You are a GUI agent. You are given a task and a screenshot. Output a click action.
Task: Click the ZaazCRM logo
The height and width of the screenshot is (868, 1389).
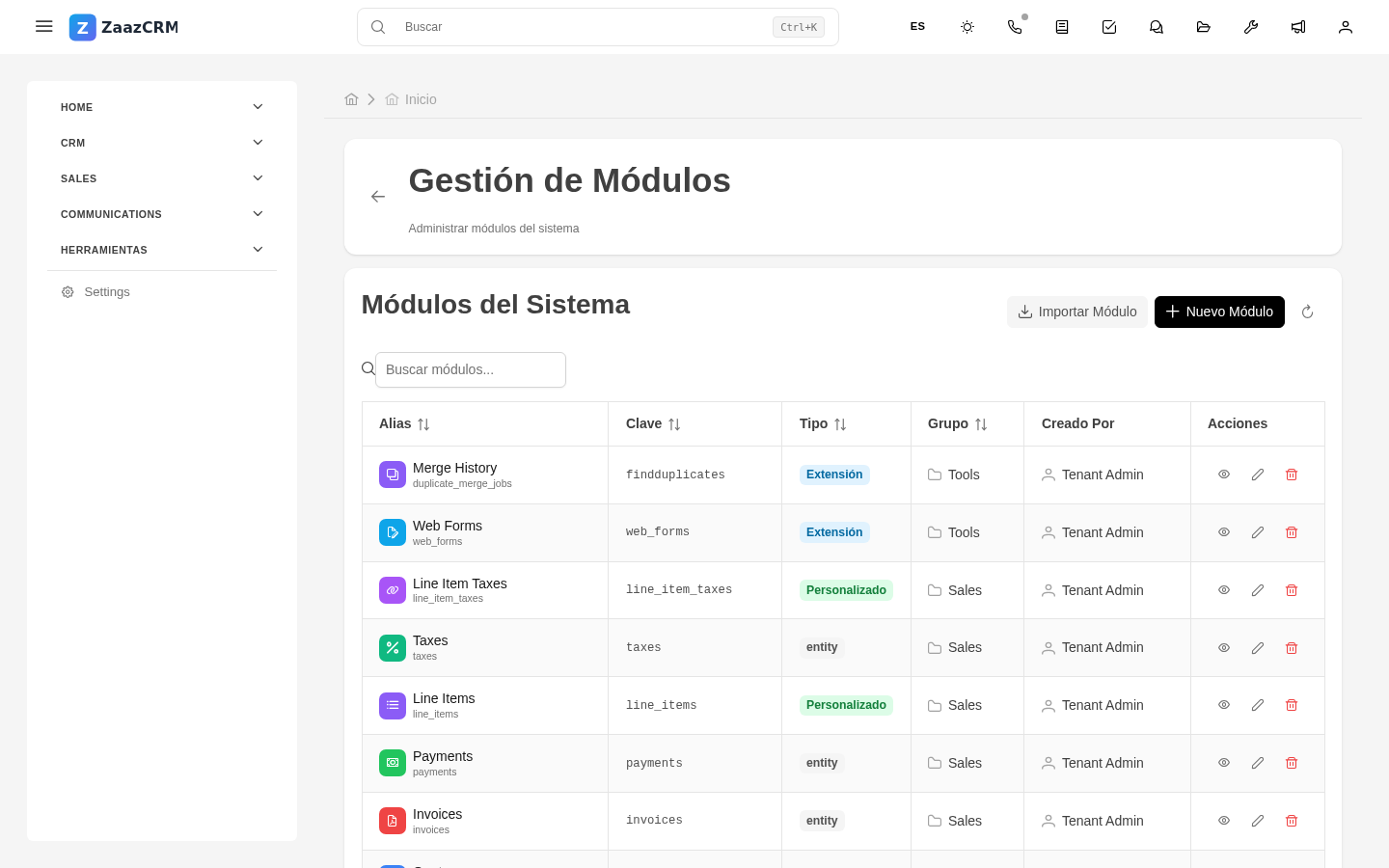pos(123,27)
